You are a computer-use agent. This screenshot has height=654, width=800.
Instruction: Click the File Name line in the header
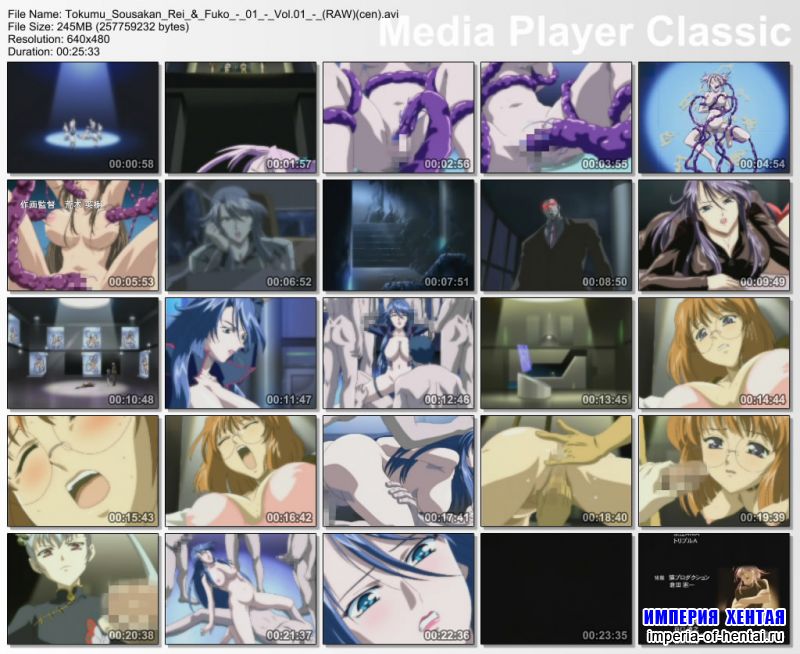point(203,14)
